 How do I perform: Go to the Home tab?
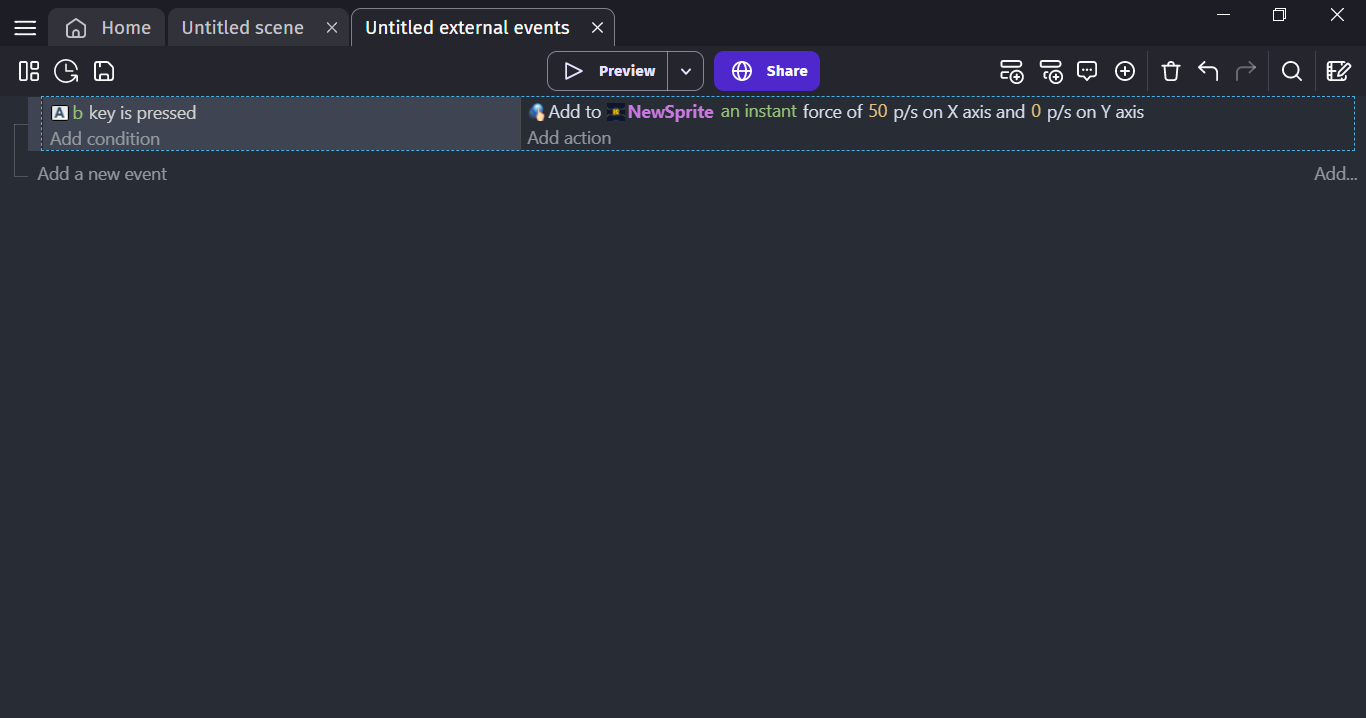point(106,27)
